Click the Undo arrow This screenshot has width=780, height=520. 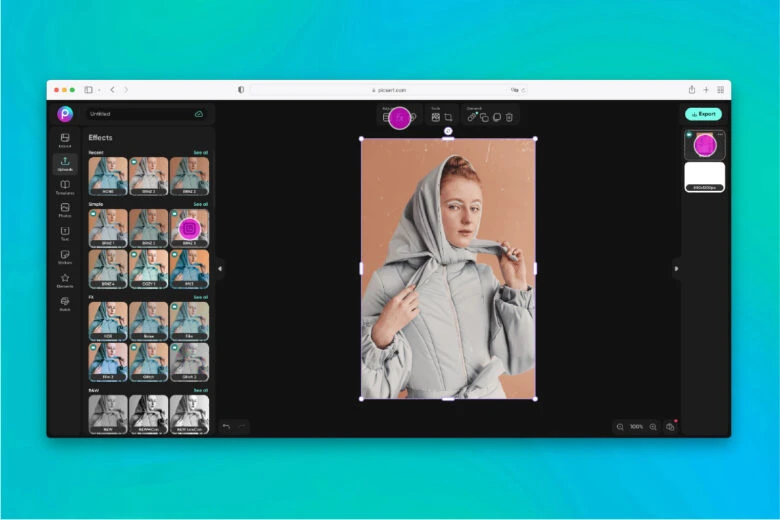(226, 427)
